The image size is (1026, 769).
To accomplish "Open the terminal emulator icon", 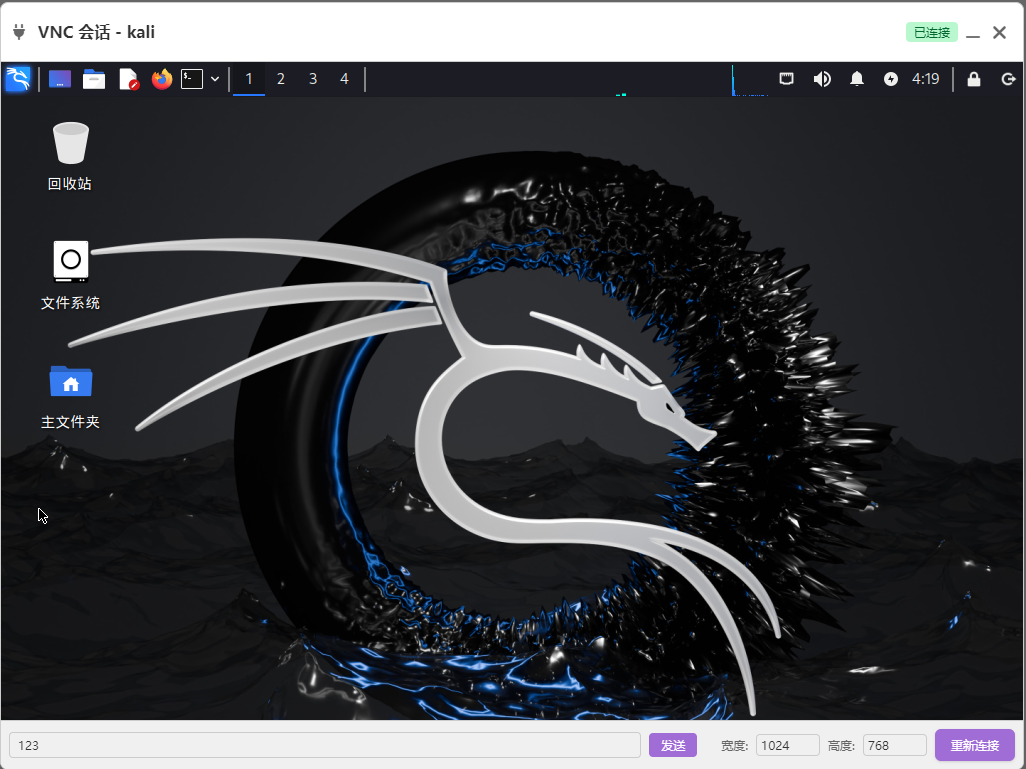I will pyautogui.click(x=192, y=79).
